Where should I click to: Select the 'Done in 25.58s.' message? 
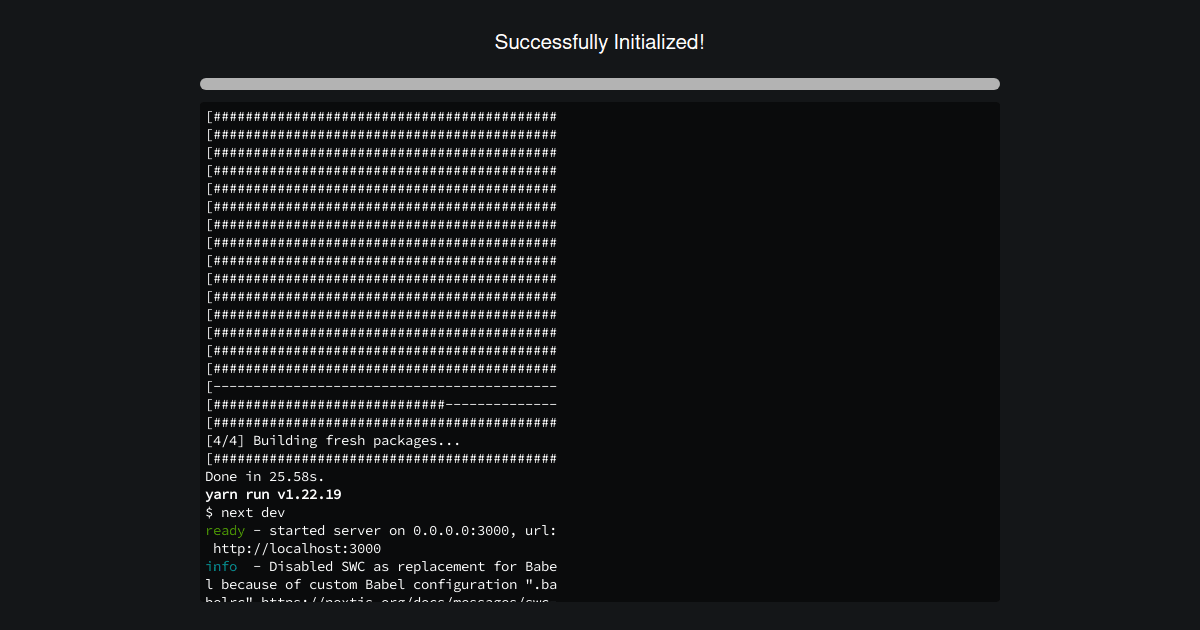pos(264,476)
